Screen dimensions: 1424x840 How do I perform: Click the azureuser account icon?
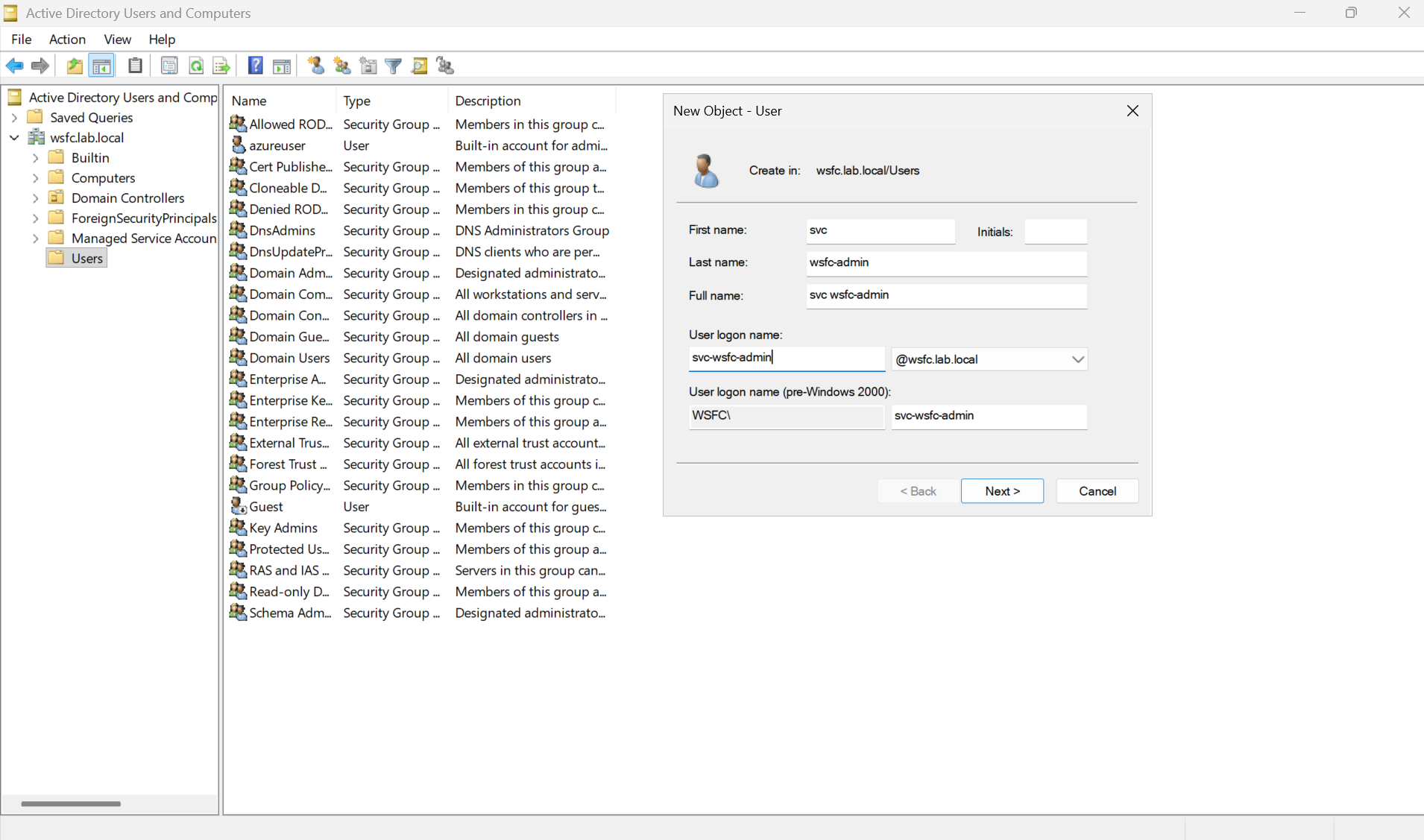[x=238, y=145]
